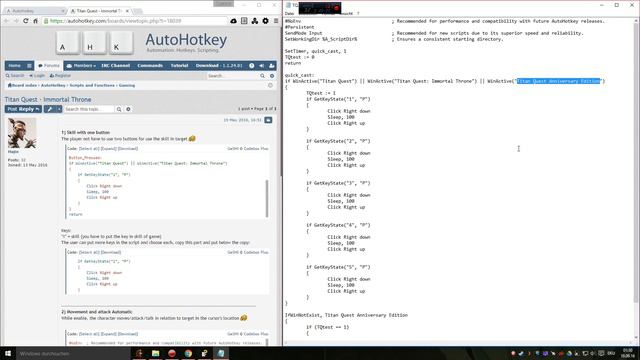Go back in the browser history
This screenshot has height=360, width=640.
[x=7, y=21]
